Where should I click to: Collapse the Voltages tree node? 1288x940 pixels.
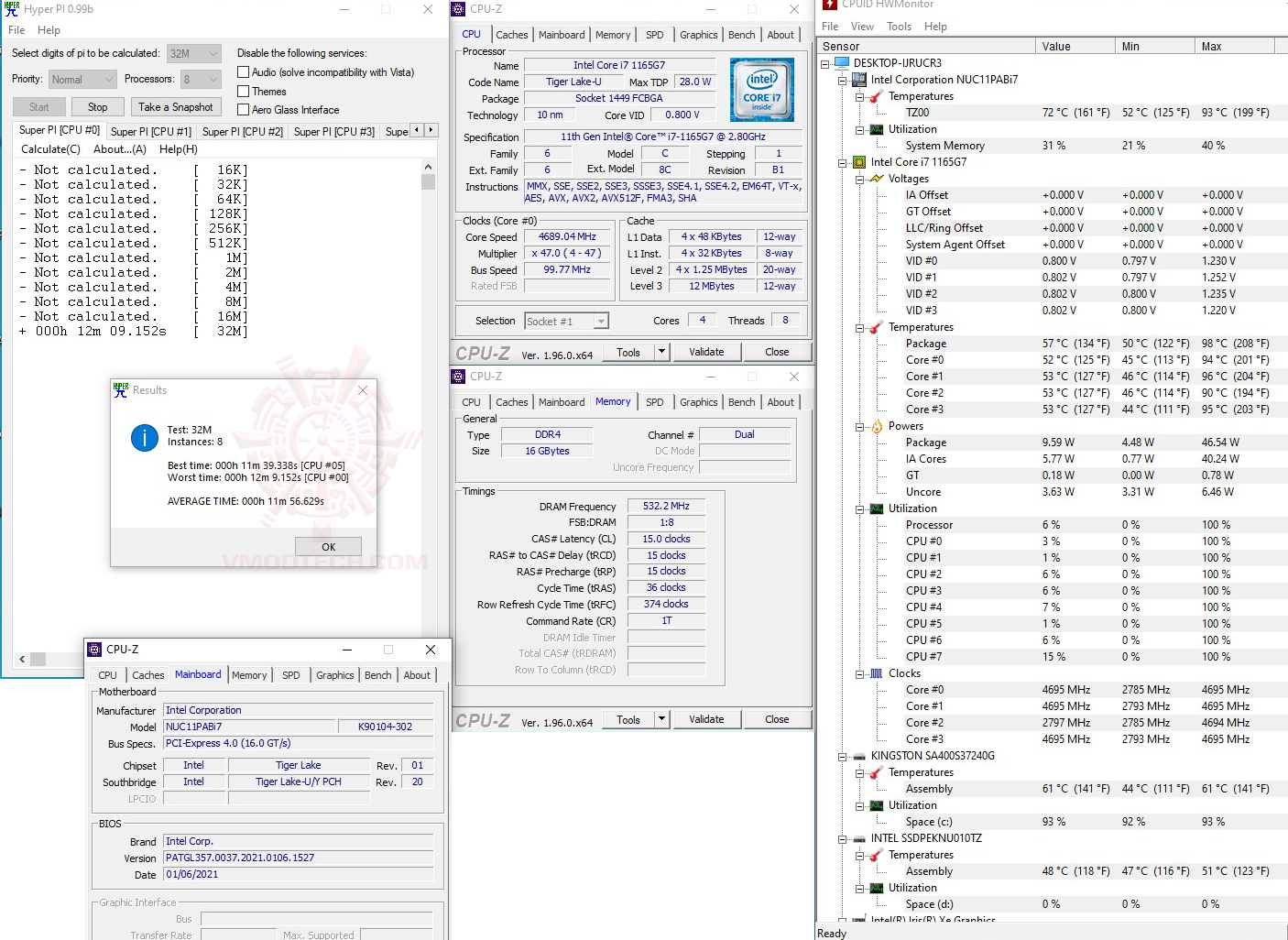pos(860,179)
